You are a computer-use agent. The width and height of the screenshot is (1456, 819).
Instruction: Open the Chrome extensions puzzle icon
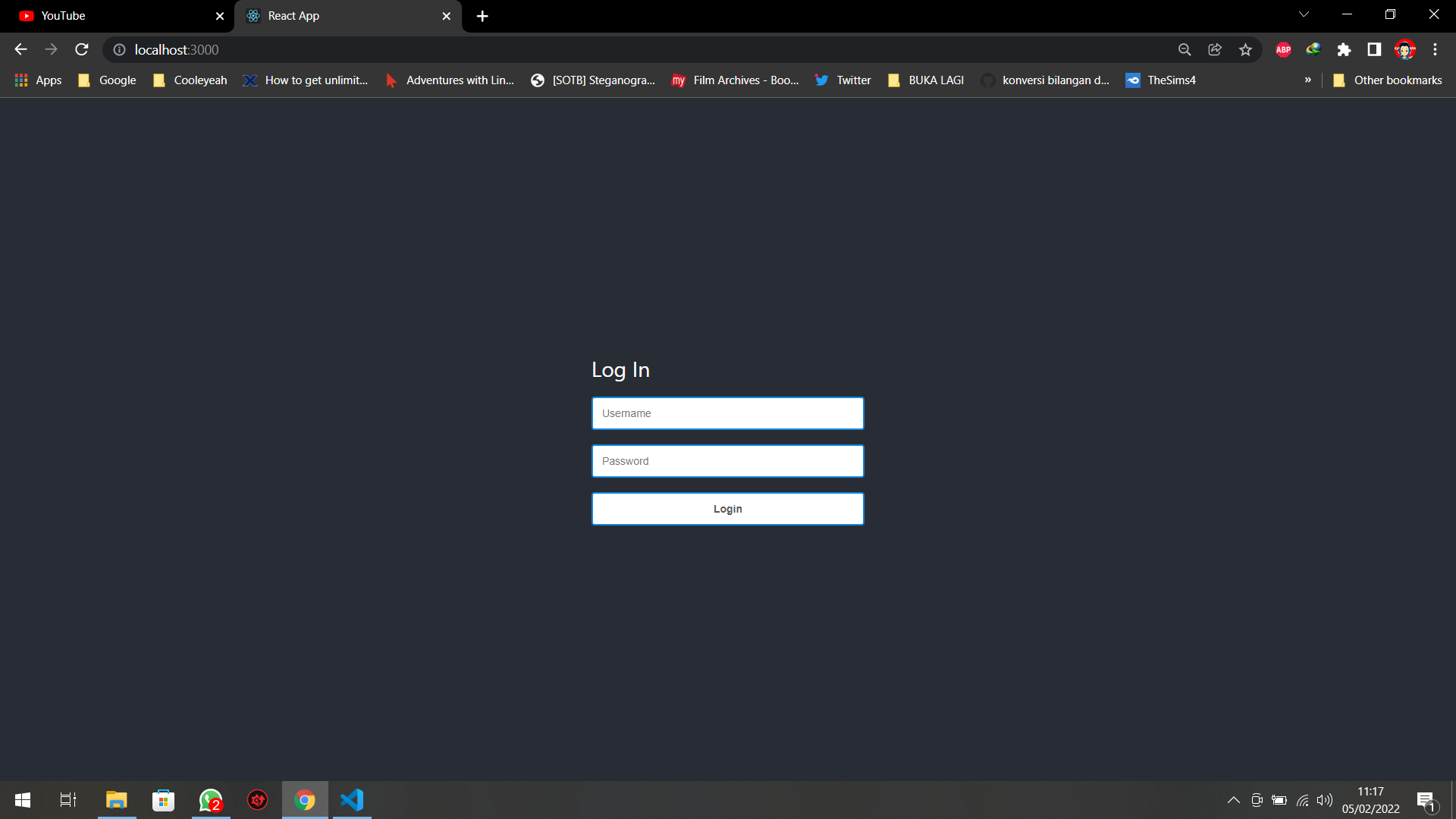click(1344, 49)
